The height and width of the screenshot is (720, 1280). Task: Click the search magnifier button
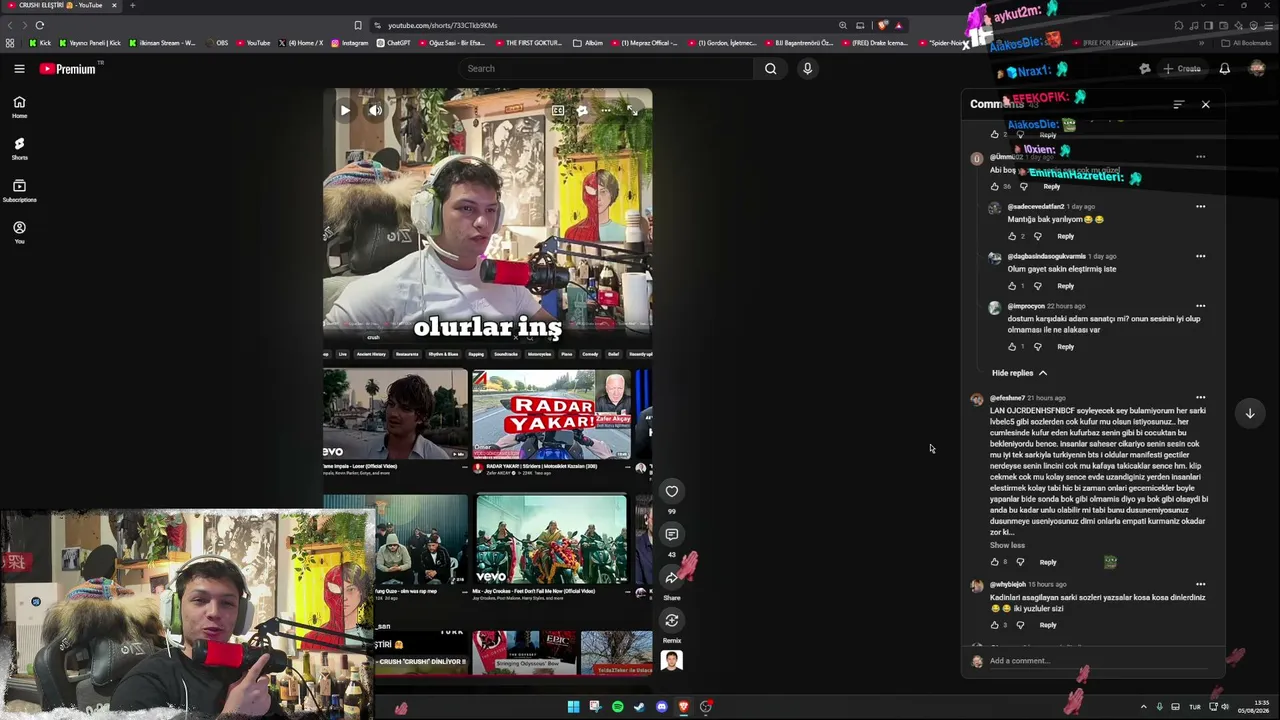(770, 69)
